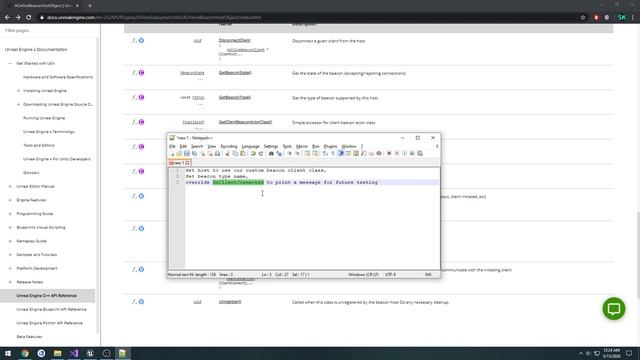Select the 'new 1' document tab in Notepad++
The height and width of the screenshot is (360, 640).
point(180,163)
